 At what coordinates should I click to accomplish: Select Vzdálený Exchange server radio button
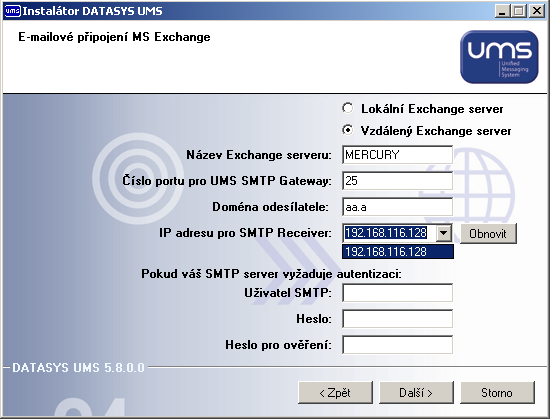[348, 130]
